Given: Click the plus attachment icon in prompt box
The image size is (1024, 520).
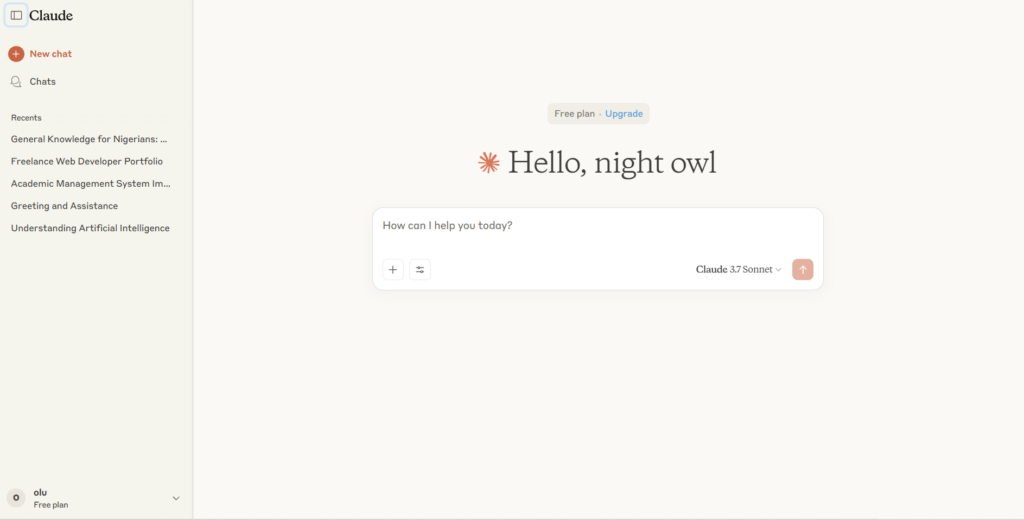Looking at the screenshot, I should pos(393,269).
